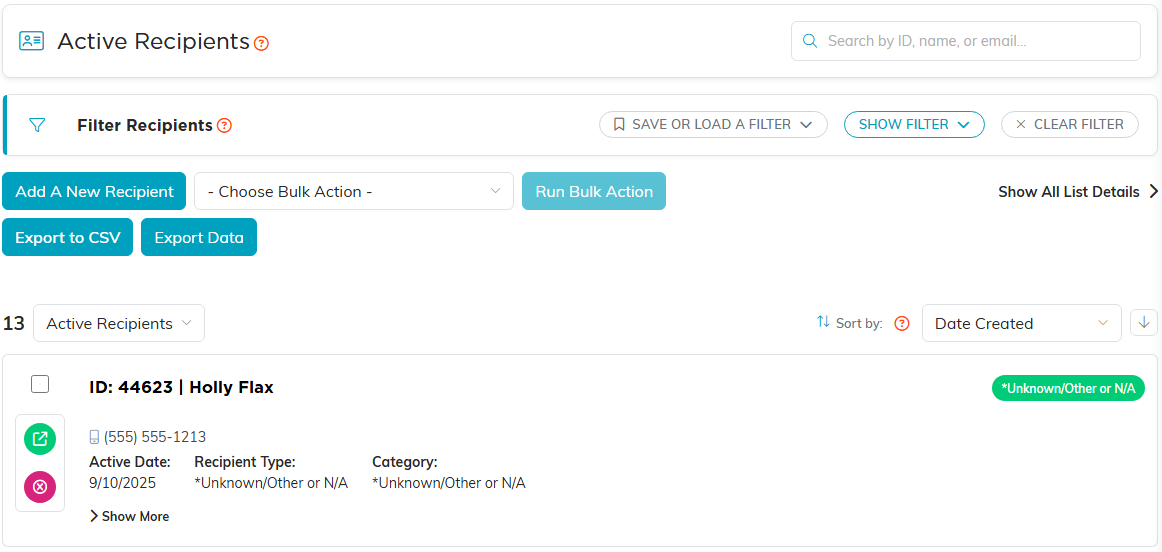Select the checkbox for Holly Flax
Viewport: 1162px width, 552px height.
tap(40, 384)
